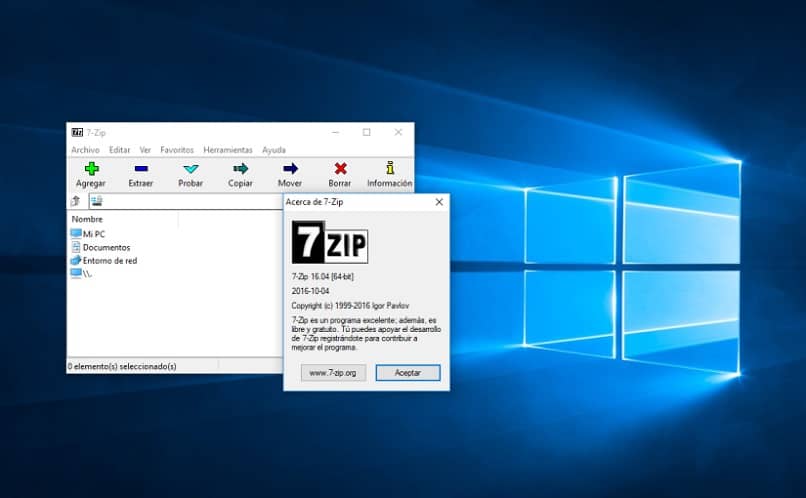Image resolution: width=806 pixels, height=498 pixels.
Task: Click the Acerca de 7-Zip dialog title
Action: pyautogui.click(x=314, y=202)
